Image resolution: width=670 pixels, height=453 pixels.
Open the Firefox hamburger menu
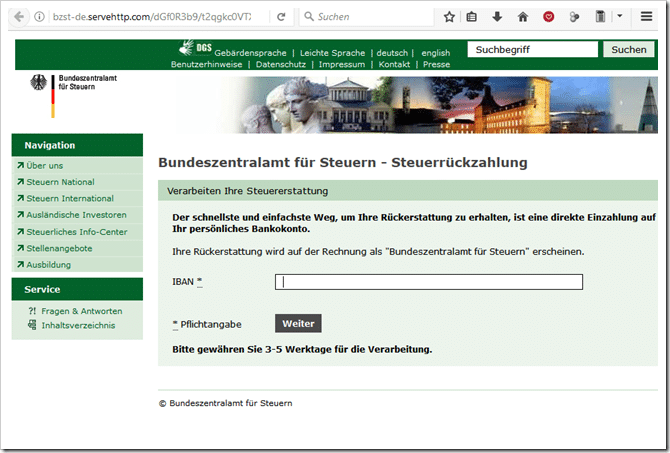click(x=646, y=16)
